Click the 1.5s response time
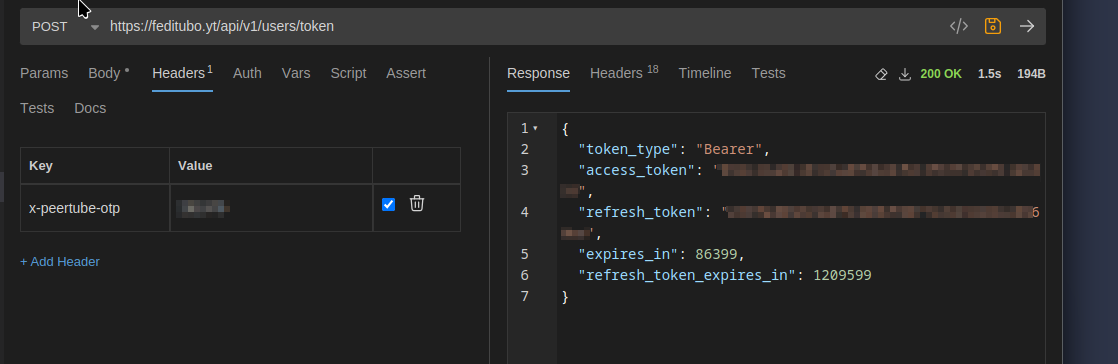This screenshot has width=1118, height=364. click(990, 74)
